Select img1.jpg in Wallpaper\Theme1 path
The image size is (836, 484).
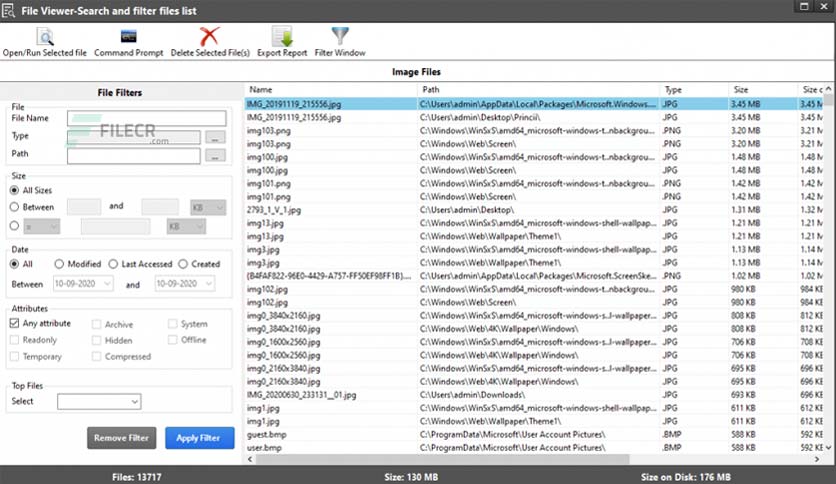tap(534, 421)
